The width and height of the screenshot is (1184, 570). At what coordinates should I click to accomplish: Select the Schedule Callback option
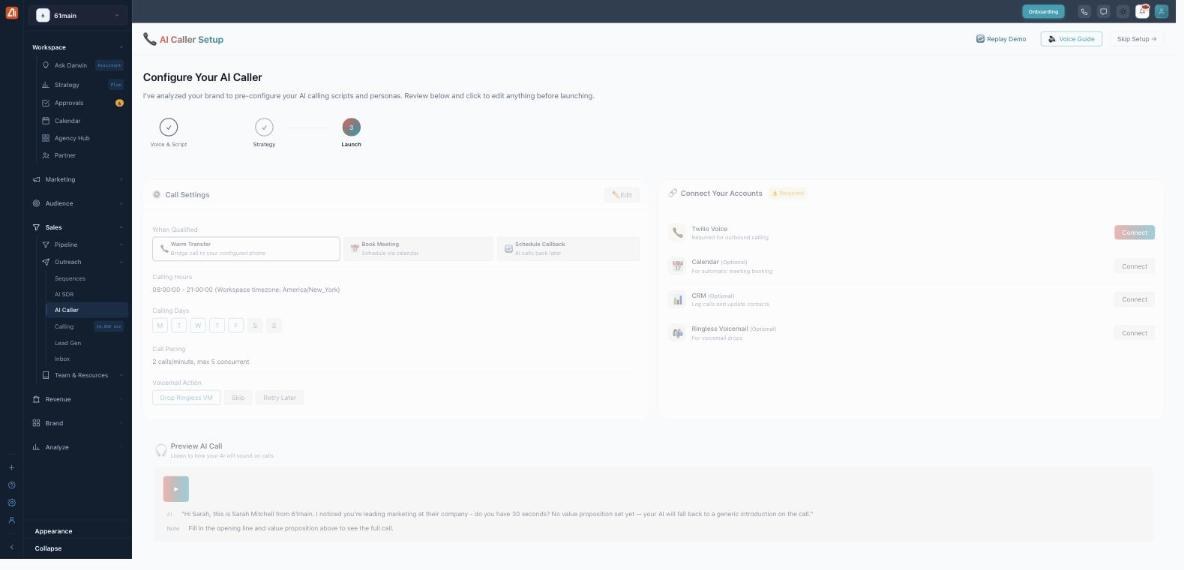click(568, 248)
